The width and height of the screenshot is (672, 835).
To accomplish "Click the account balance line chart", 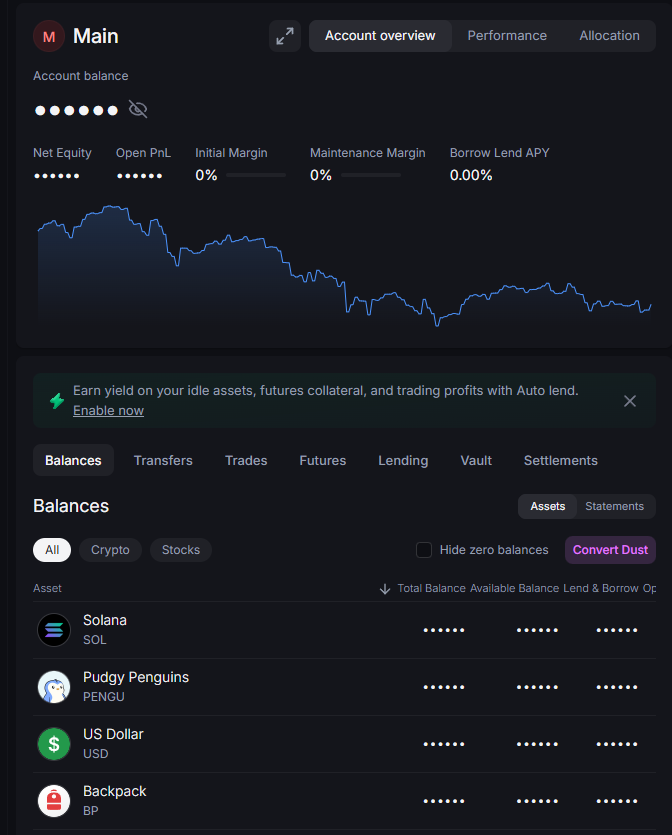I will pos(345,265).
